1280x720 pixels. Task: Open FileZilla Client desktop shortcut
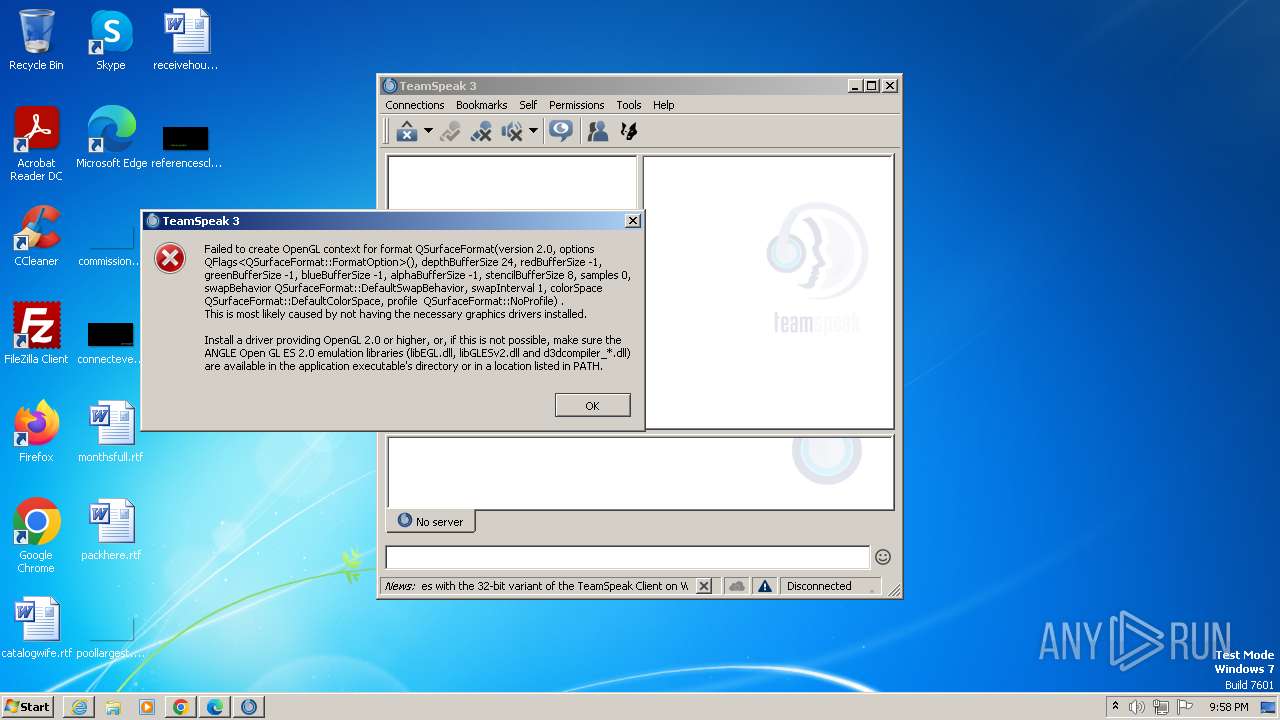click(36, 334)
